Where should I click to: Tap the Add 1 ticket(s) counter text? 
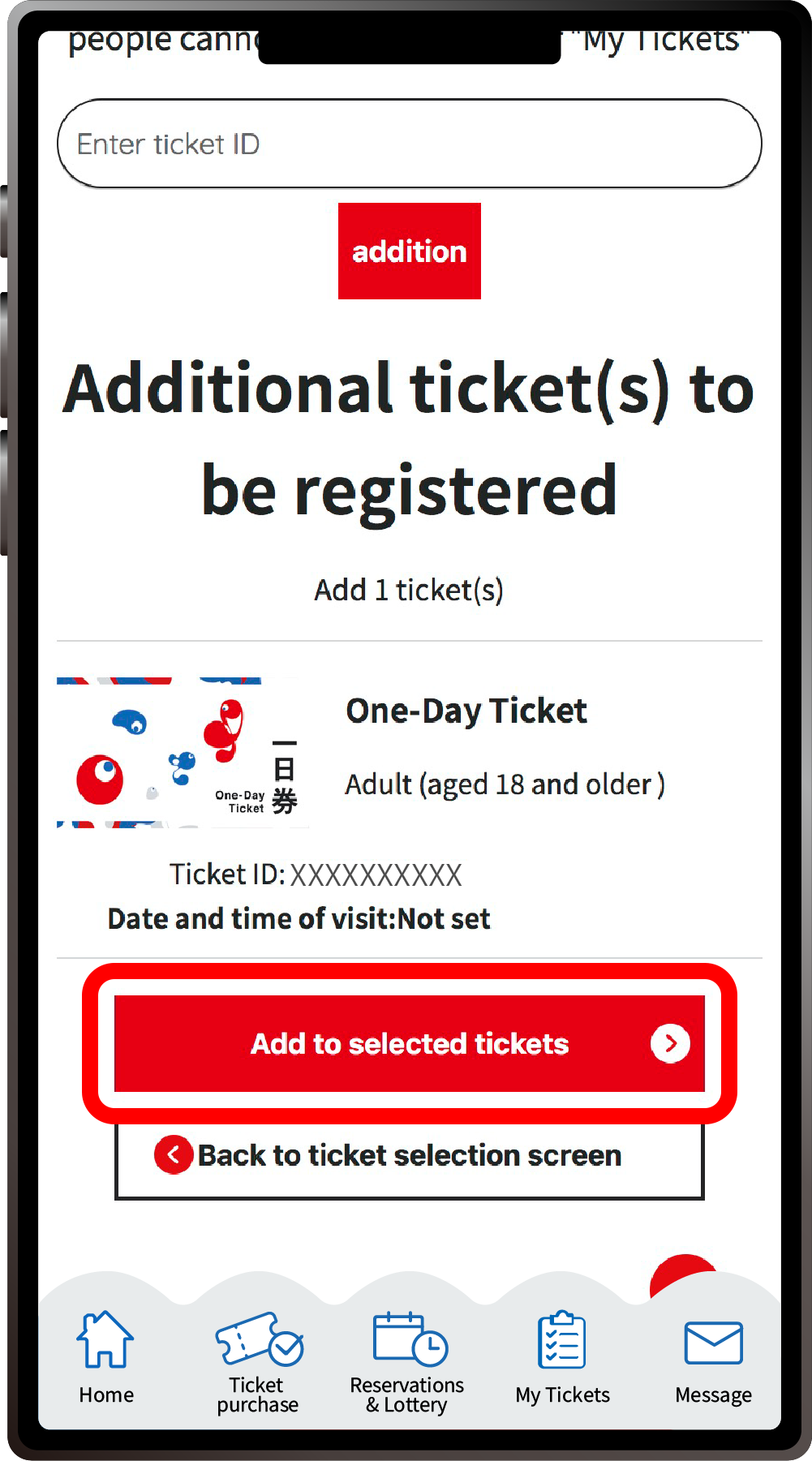click(x=408, y=590)
